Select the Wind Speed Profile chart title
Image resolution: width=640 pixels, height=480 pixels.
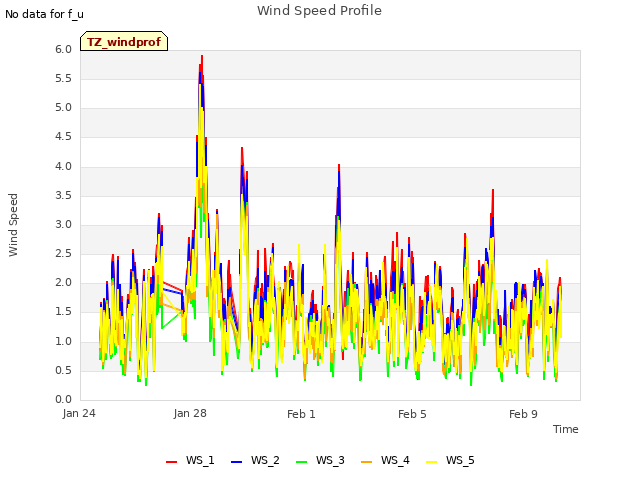click(319, 11)
